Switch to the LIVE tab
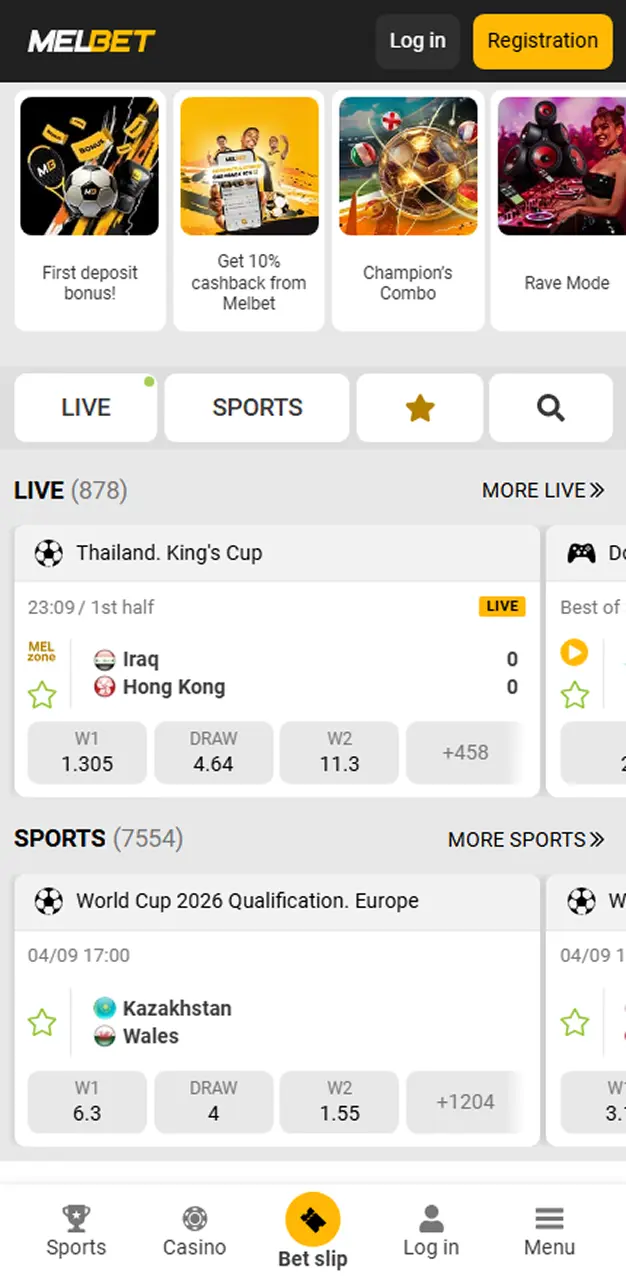 point(86,408)
